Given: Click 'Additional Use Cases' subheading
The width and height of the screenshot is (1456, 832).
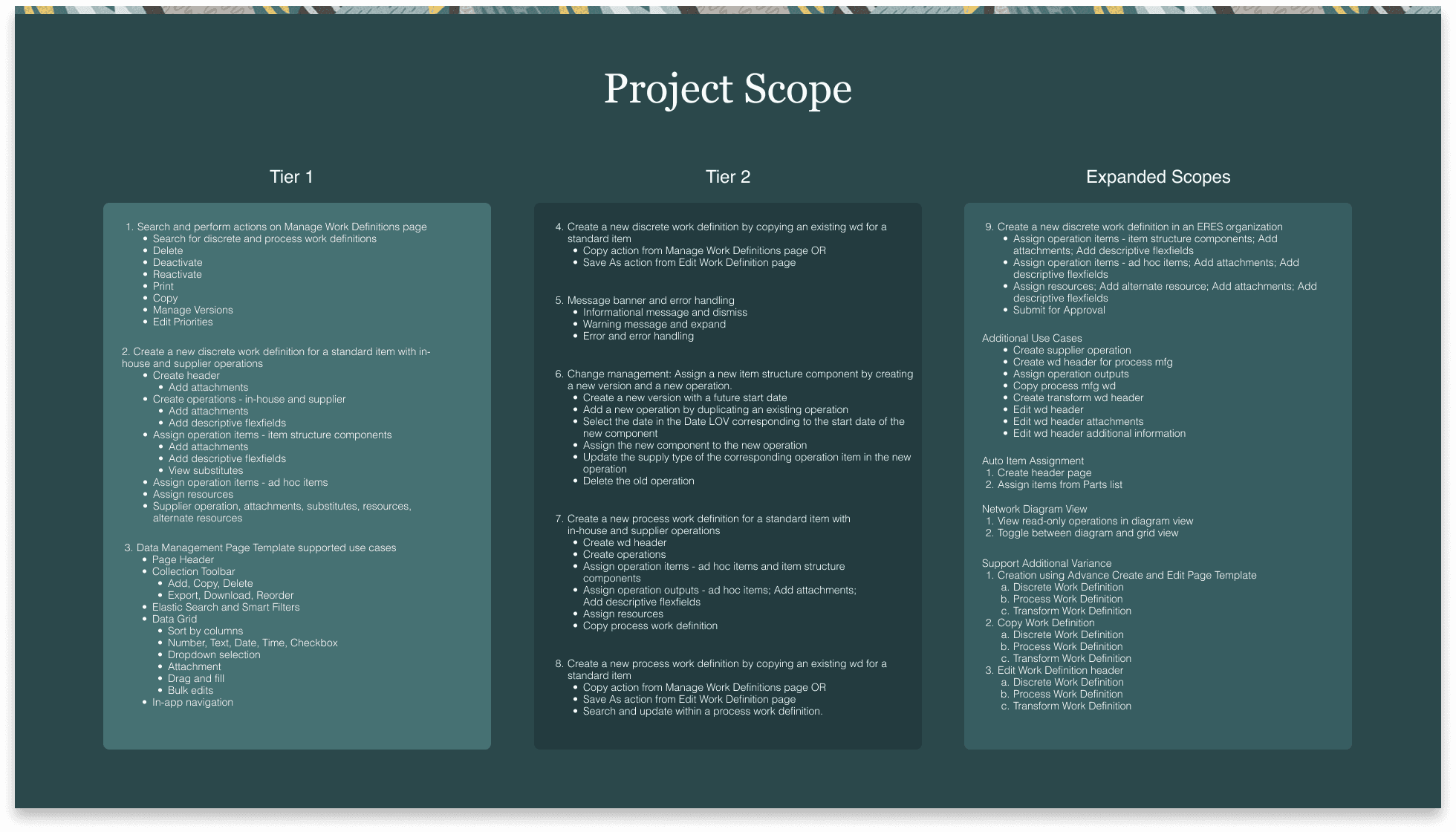Looking at the screenshot, I should (1031, 339).
